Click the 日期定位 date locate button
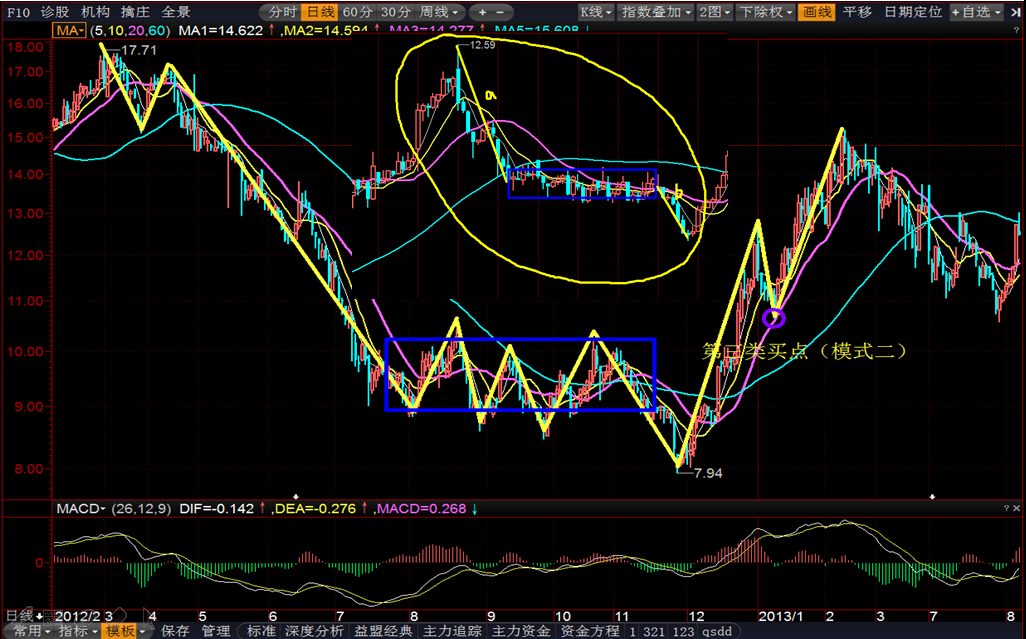 coord(913,12)
